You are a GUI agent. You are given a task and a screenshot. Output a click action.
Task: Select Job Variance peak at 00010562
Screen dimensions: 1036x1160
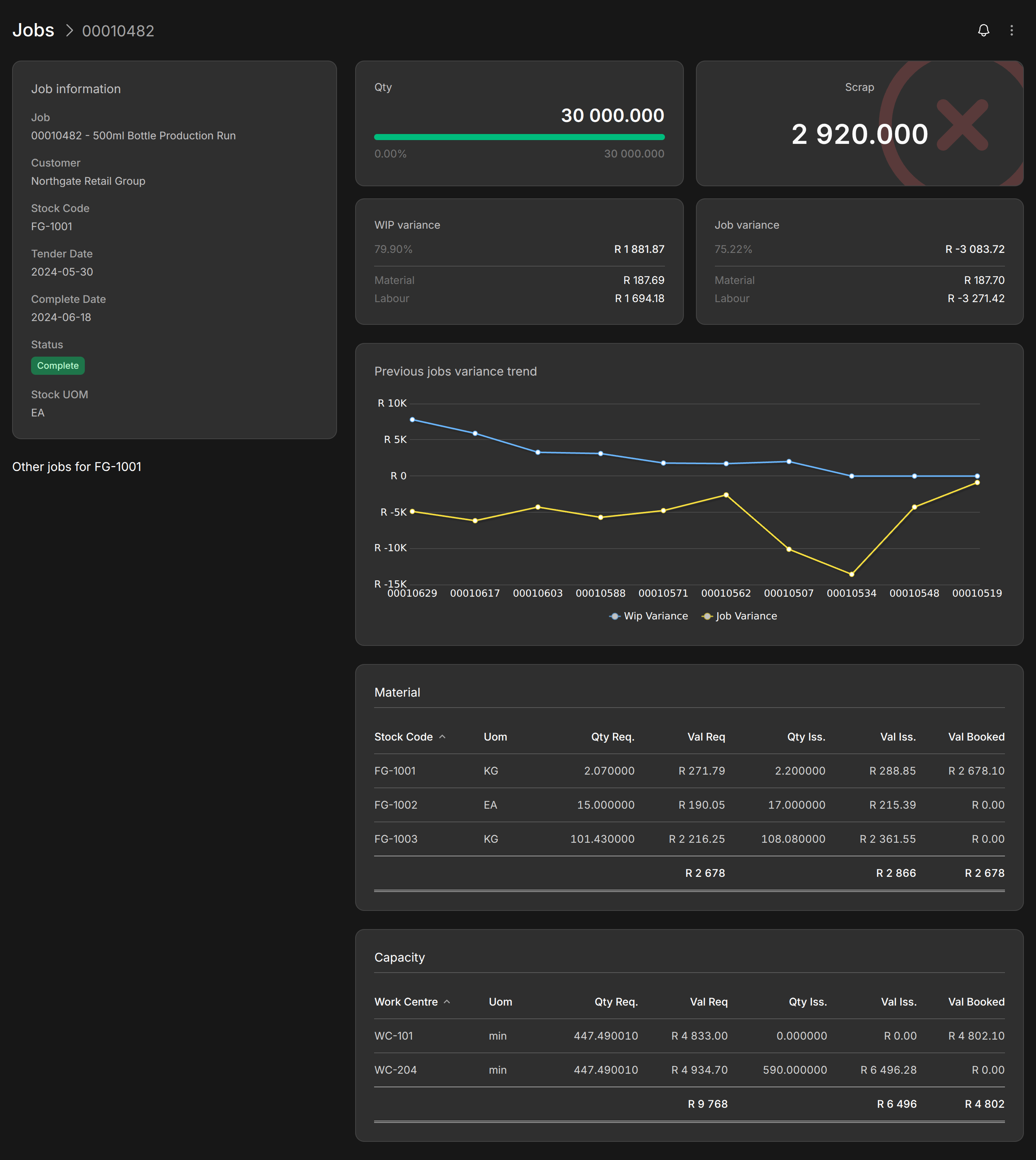pyautogui.click(x=726, y=495)
